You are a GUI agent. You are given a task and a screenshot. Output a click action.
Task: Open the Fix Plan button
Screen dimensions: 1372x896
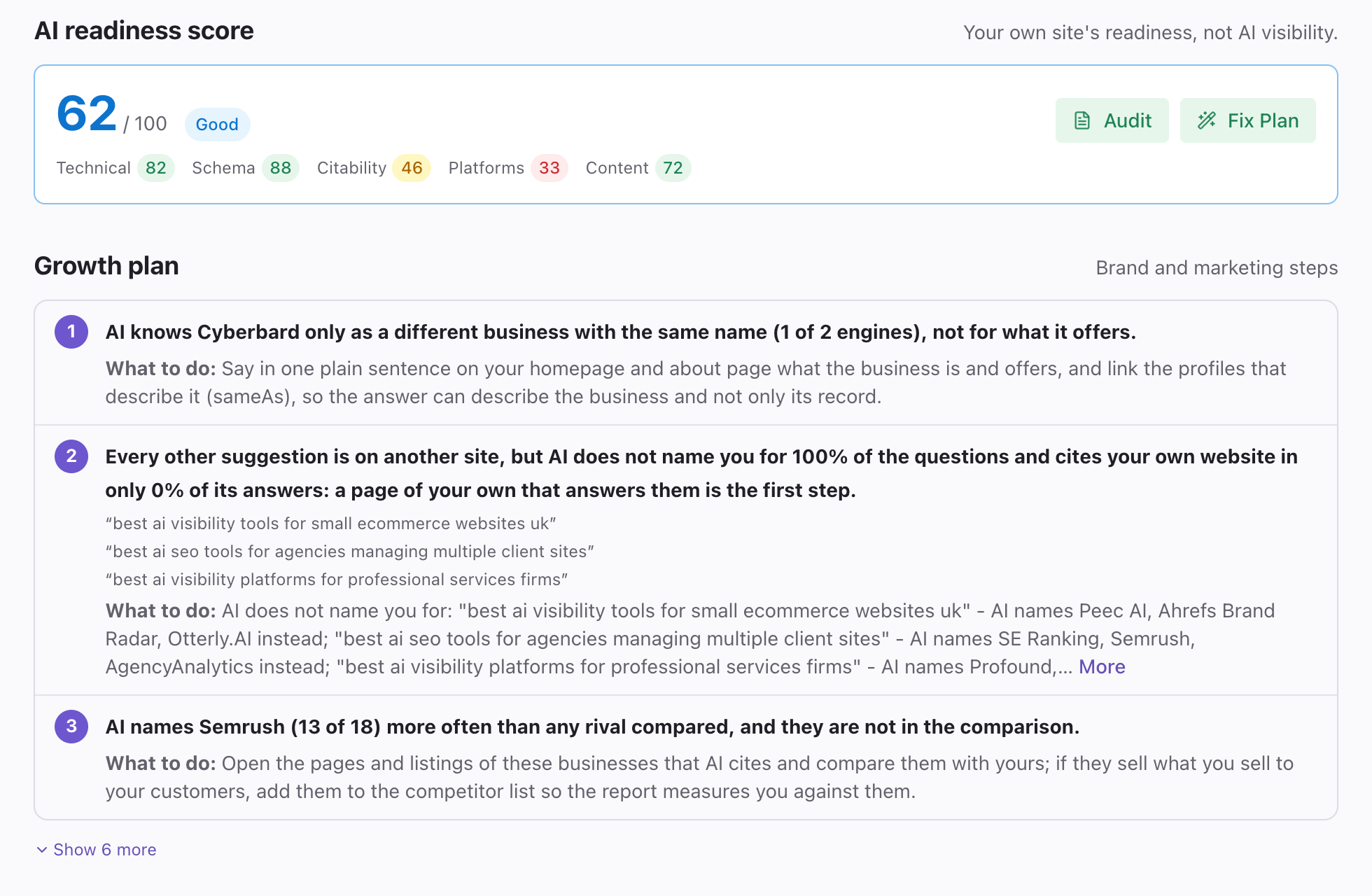(x=1247, y=120)
